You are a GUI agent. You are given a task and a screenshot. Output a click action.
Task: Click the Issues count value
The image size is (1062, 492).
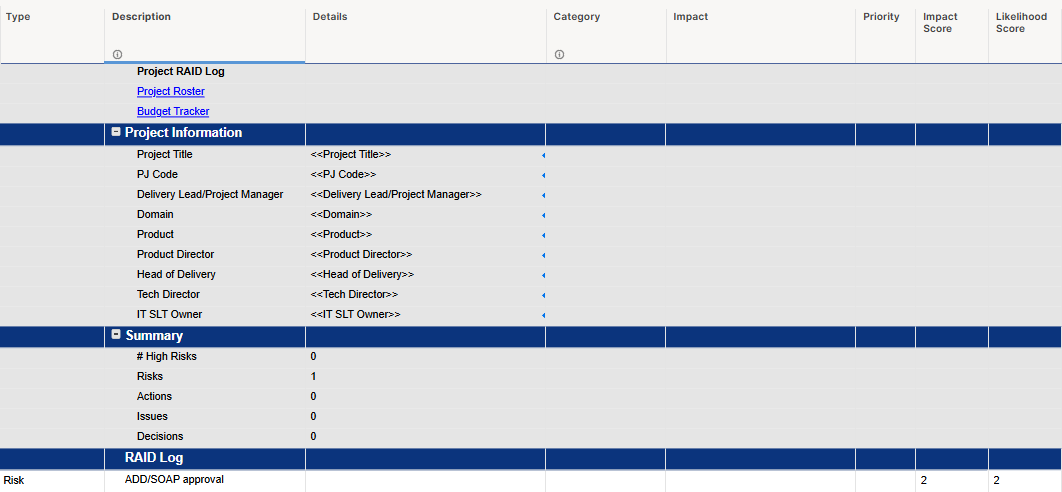click(314, 416)
